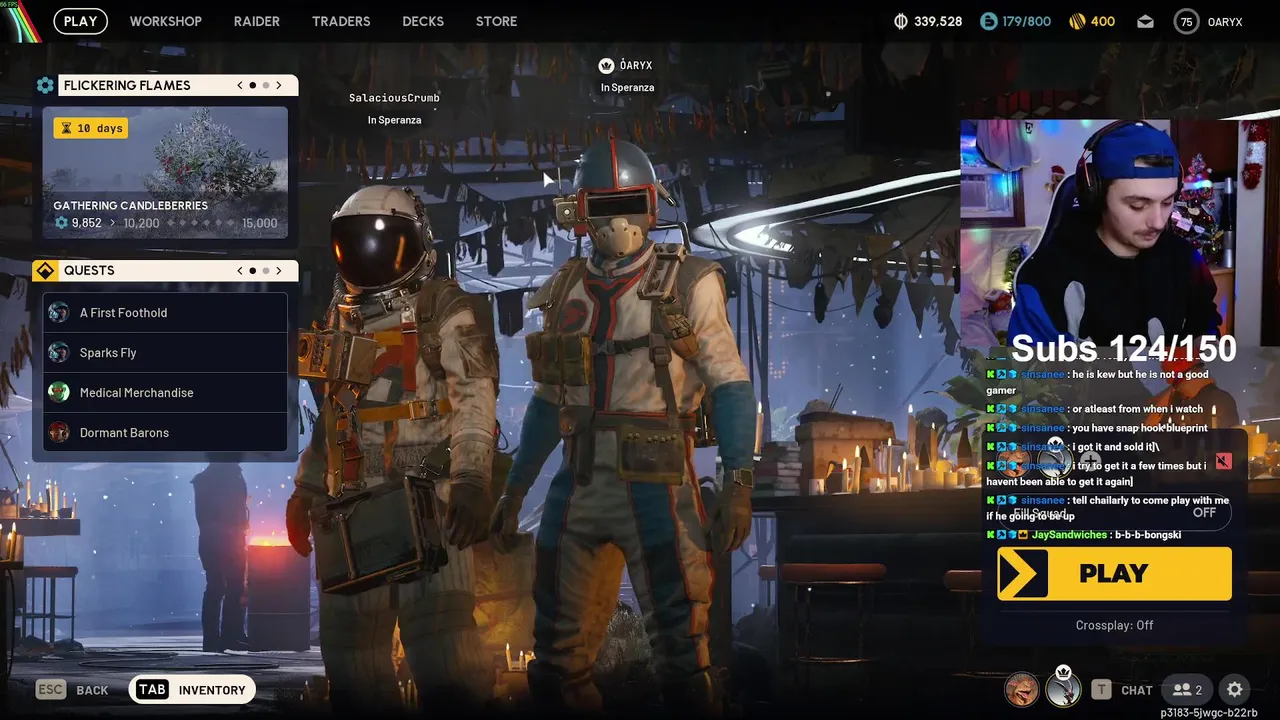Click the candleberry icon beside 9,852
Image resolution: width=1280 pixels, height=720 pixels.
pos(62,223)
